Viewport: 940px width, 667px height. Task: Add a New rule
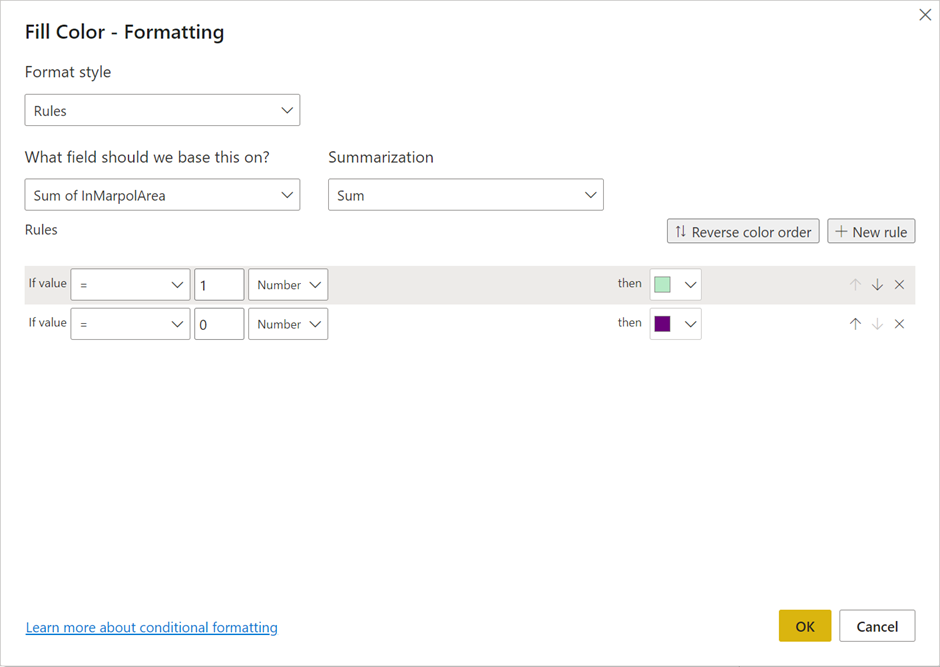pyautogui.click(x=871, y=231)
